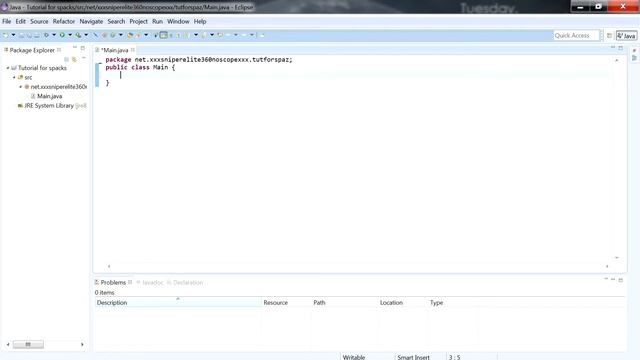Click the Package Explorer horizontal scrollbar thumb
640x360 pixels.
pyautogui.click(x=28, y=344)
